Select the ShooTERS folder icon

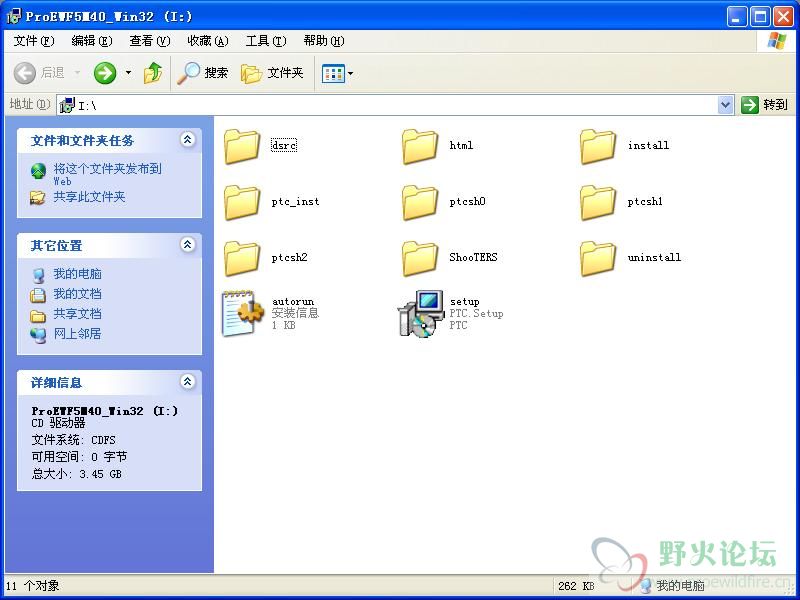[420, 259]
